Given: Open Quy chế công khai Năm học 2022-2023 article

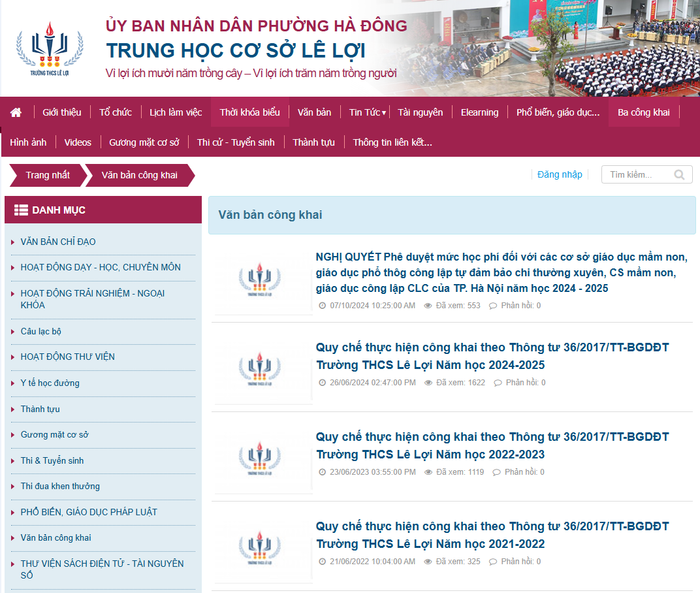Looking at the screenshot, I should click(x=492, y=446).
